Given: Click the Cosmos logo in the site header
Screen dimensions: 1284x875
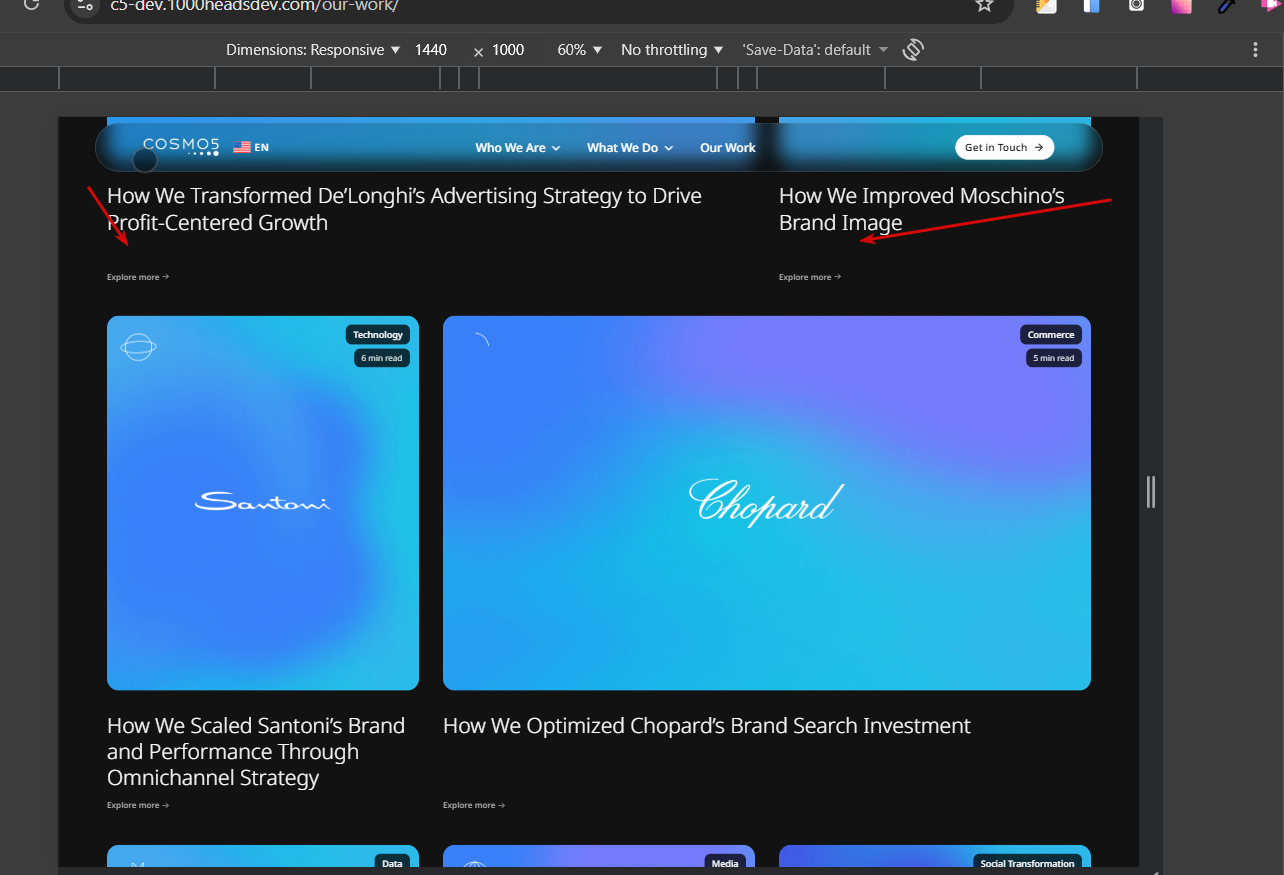Looking at the screenshot, I should pyautogui.click(x=181, y=147).
